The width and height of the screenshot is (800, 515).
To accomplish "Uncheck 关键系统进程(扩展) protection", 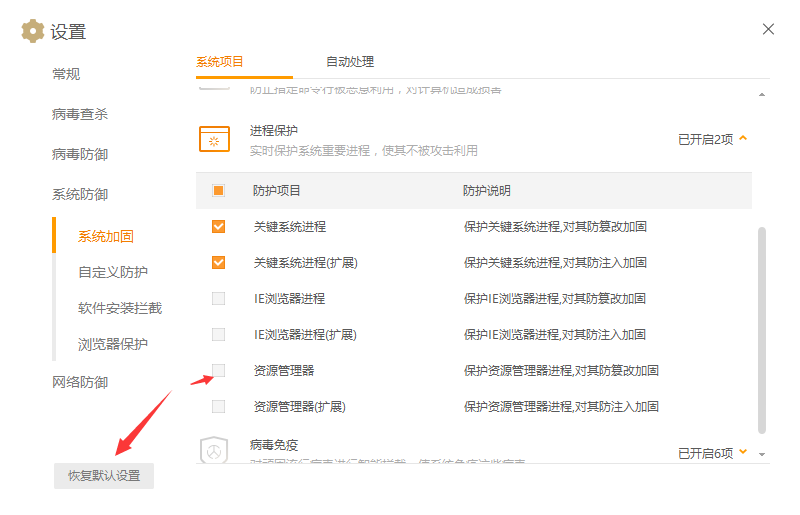I will pos(218,262).
